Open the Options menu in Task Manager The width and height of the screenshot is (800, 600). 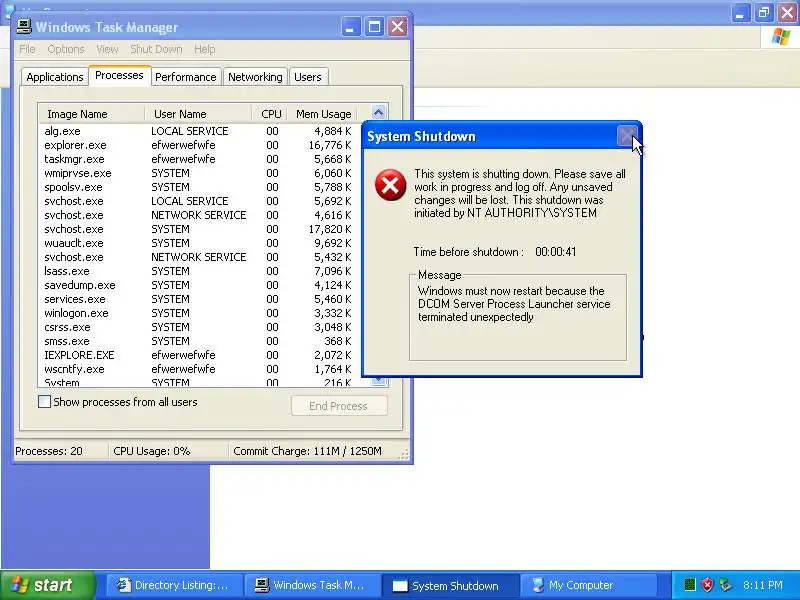pos(66,49)
